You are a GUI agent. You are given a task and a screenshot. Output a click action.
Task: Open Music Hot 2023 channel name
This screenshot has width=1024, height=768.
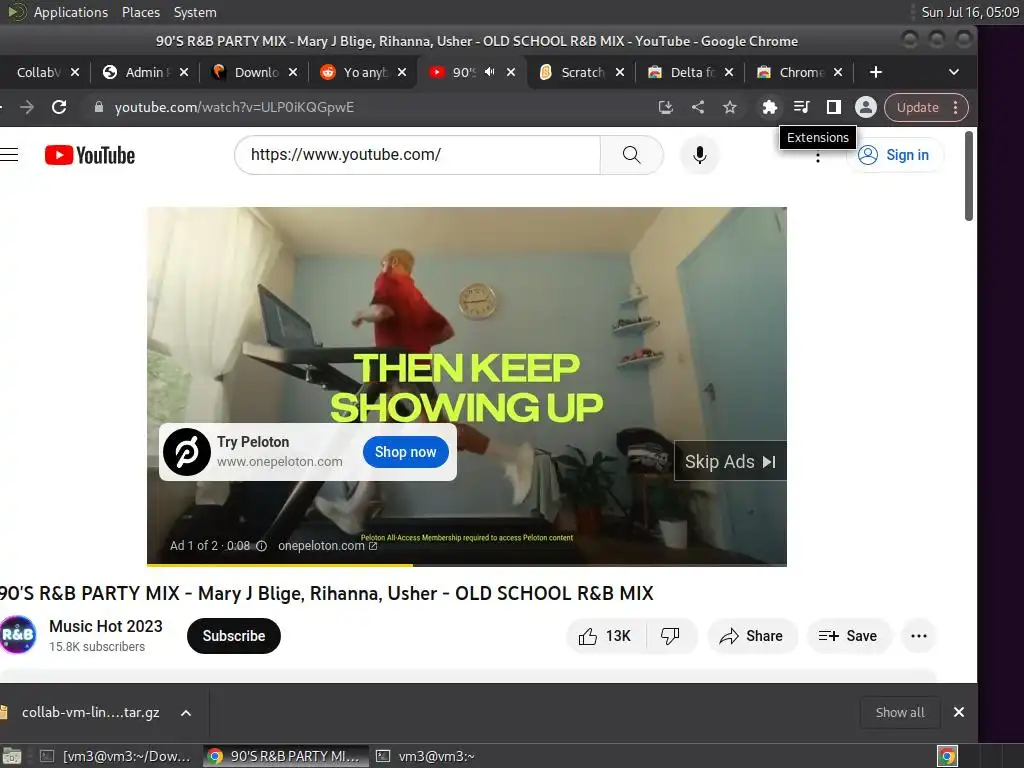coord(106,626)
